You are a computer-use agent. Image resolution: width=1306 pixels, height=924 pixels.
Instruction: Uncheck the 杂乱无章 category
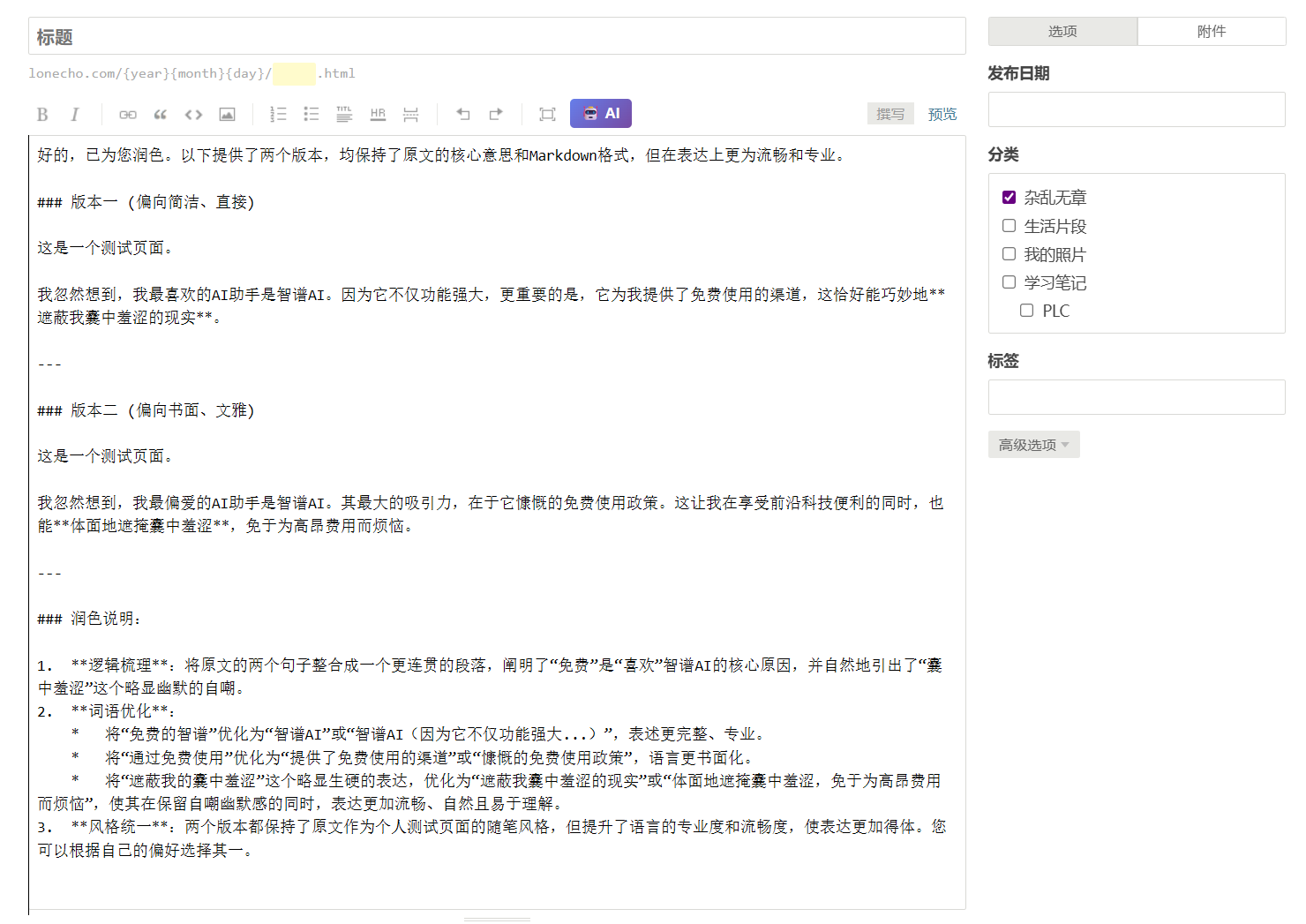[x=1009, y=198]
